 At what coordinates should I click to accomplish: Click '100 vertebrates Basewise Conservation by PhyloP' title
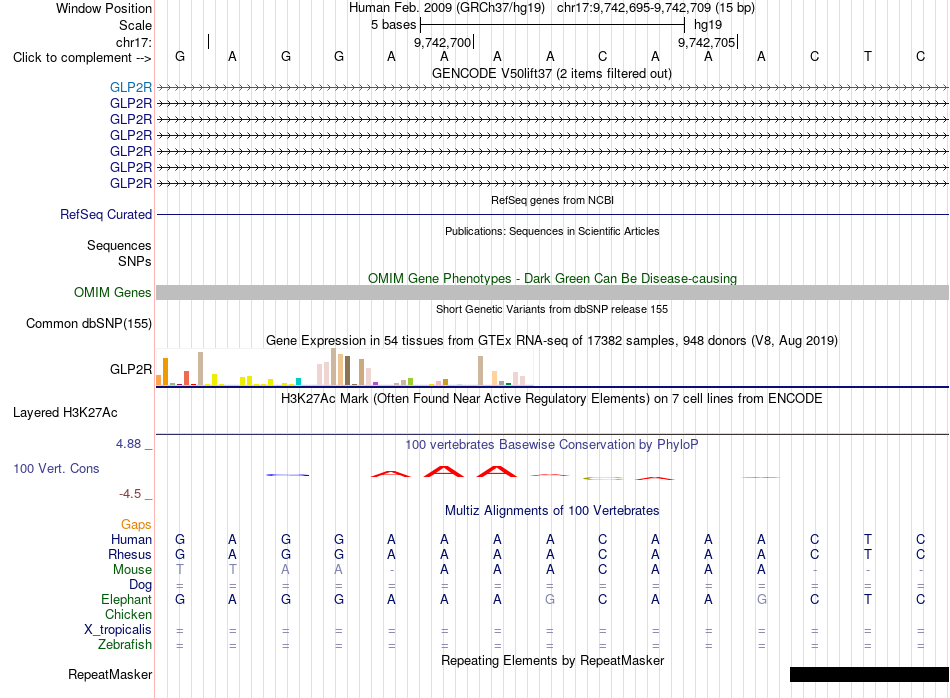pyautogui.click(x=552, y=444)
